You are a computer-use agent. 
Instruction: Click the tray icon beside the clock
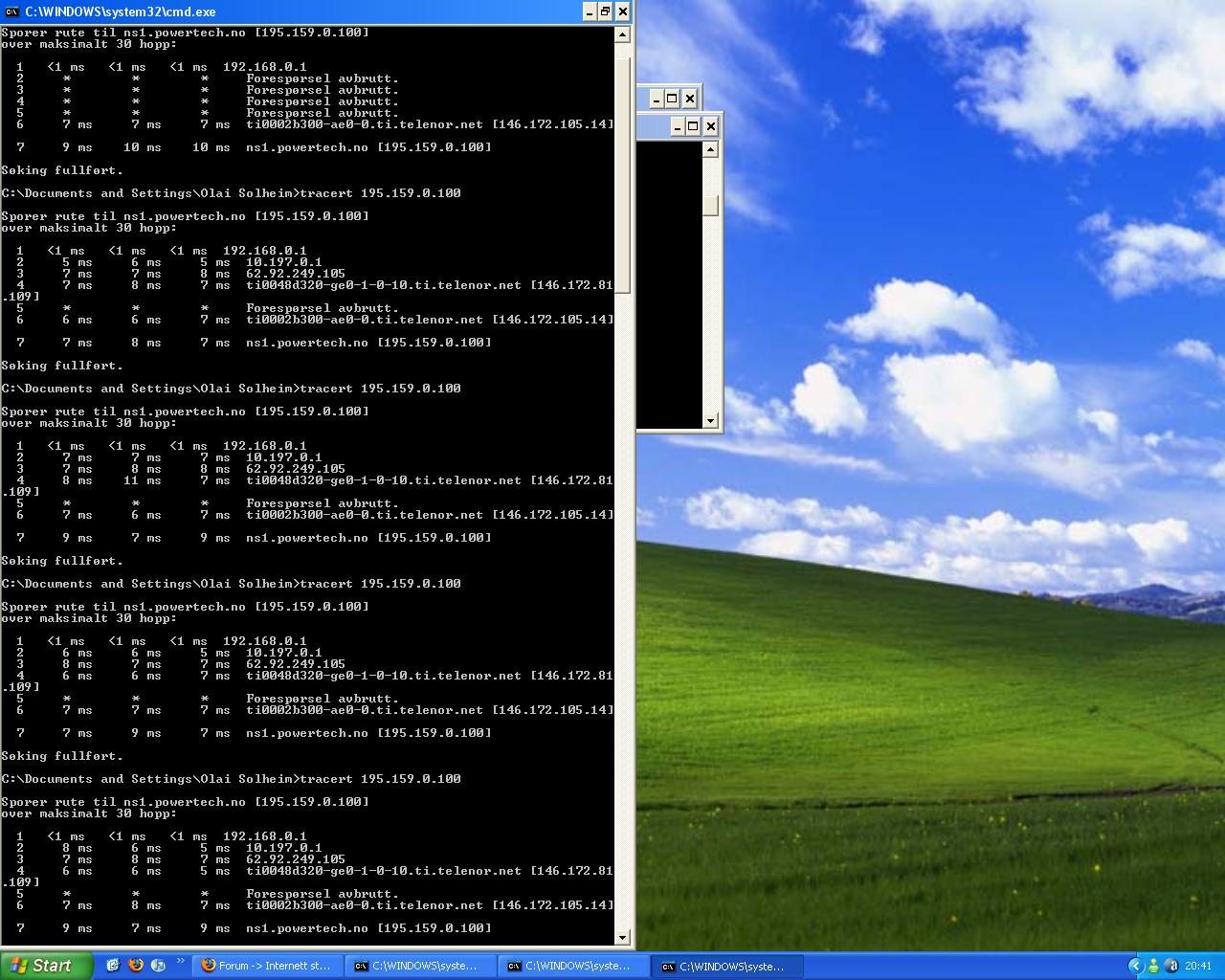[x=1172, y=967]
